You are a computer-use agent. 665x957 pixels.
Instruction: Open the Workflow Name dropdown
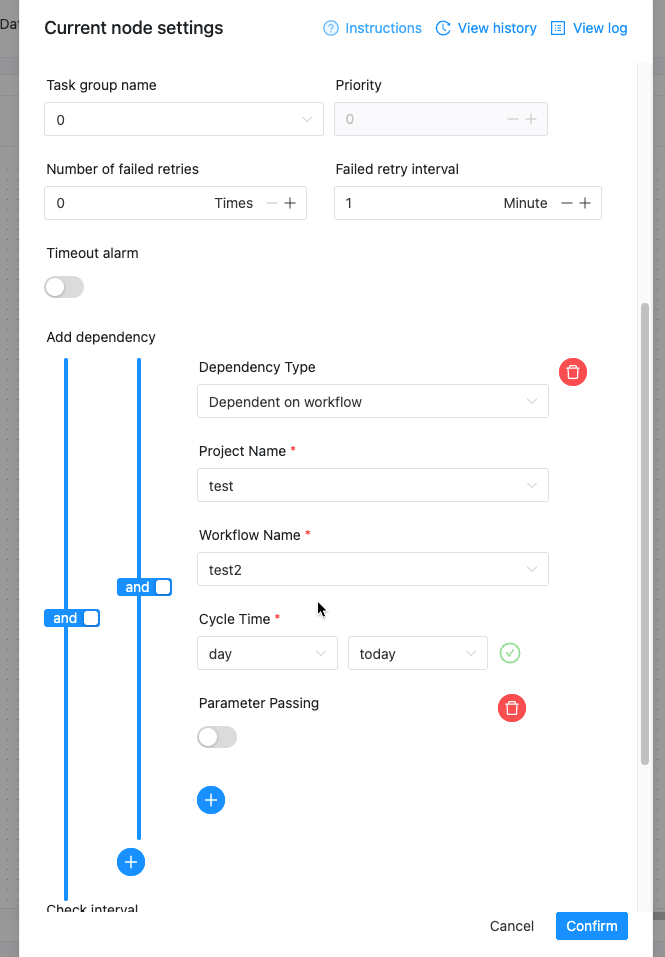373,570
